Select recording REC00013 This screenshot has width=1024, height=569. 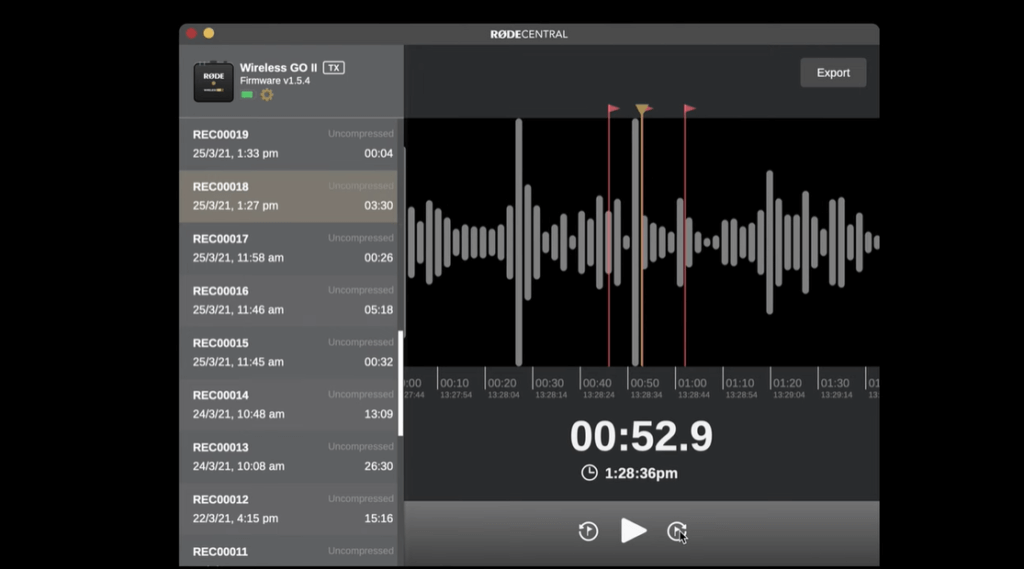pyautogui.click(x=289, y=457)
